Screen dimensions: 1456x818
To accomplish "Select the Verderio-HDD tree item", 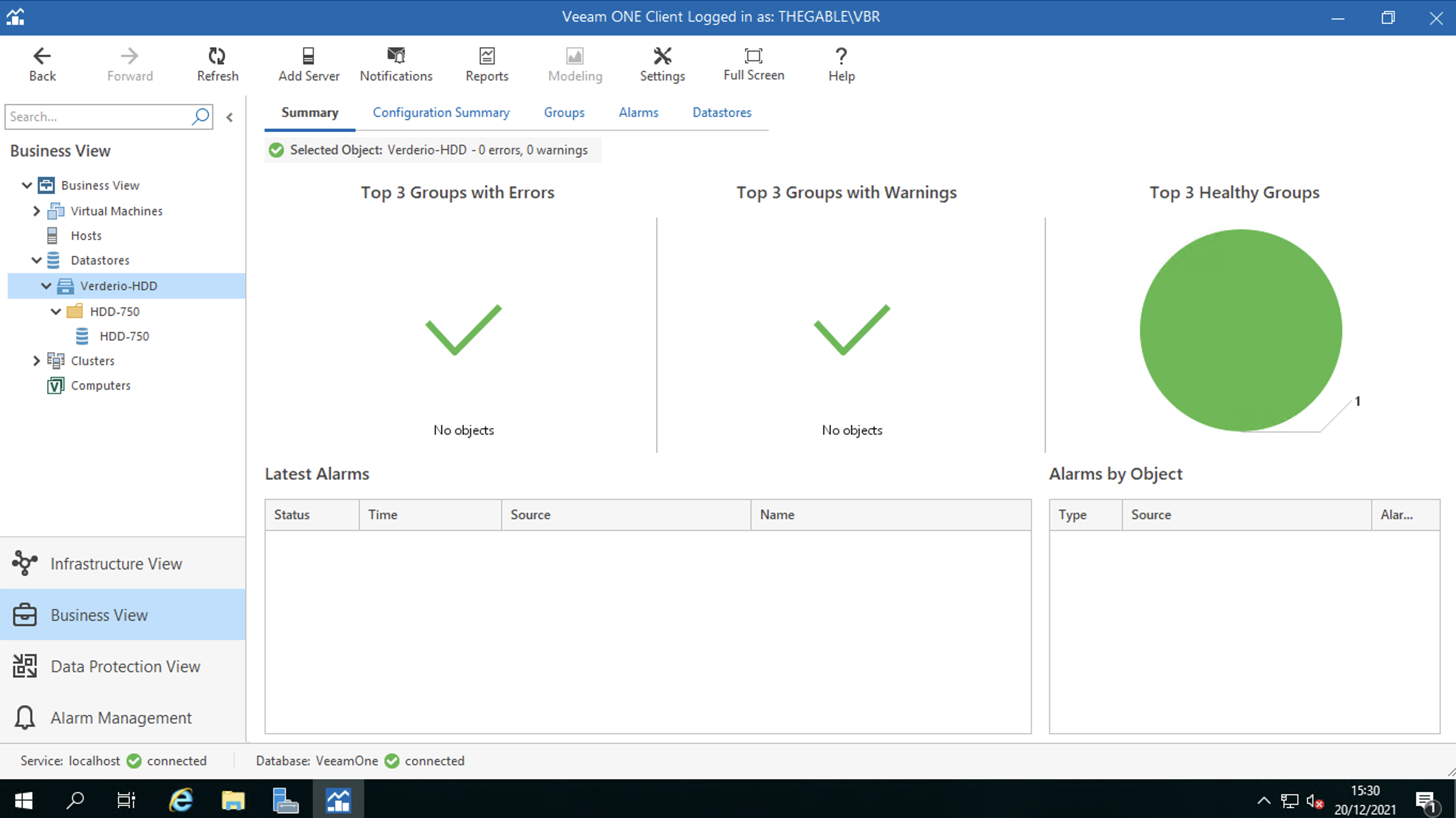I will point(127,285).
